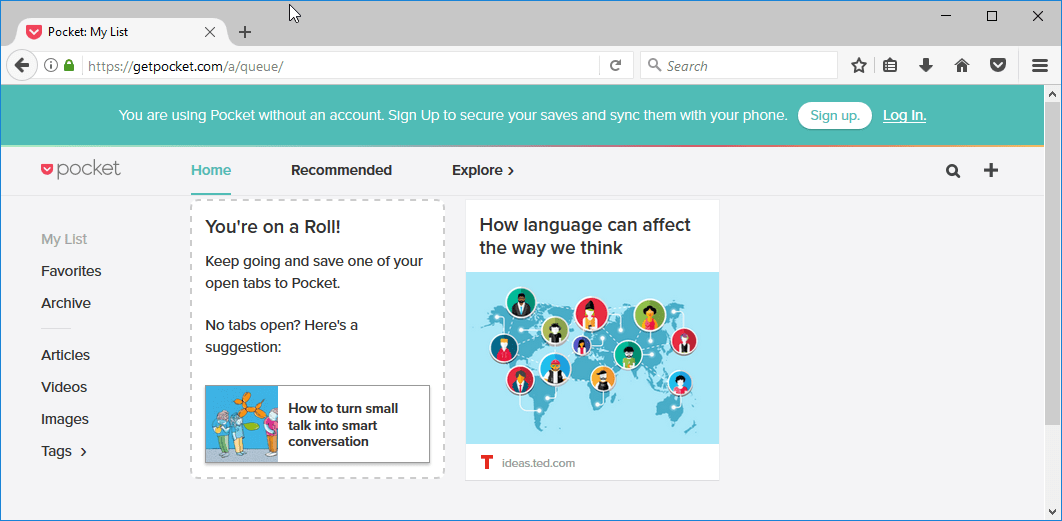Image resolution: width=1062 pixels, height=521 pixels.
Task: Click the green padlock security icon
Action: [x=68, y=65]
